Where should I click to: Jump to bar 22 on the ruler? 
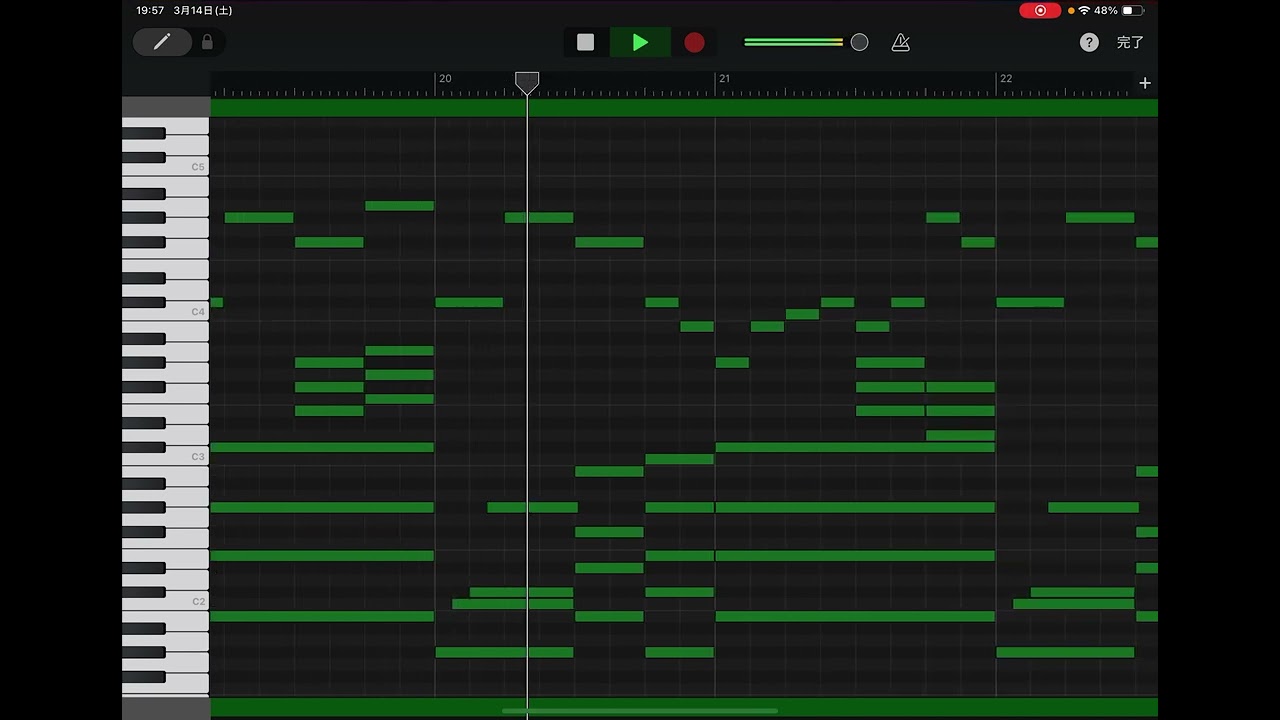coord(1006,78)
